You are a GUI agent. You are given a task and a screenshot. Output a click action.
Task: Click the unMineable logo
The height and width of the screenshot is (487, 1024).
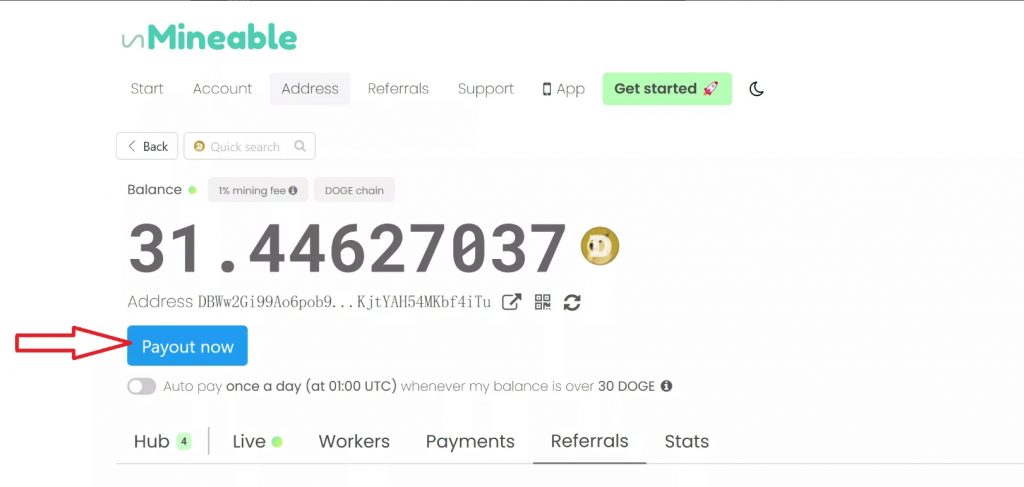pos(209,38)
